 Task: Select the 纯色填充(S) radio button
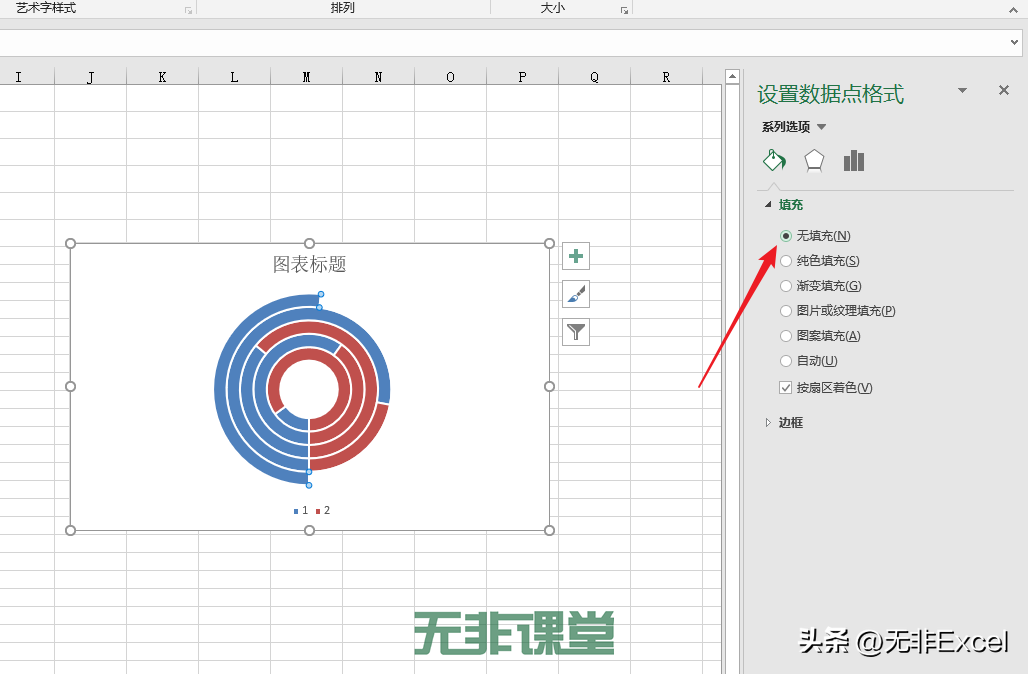click(785, 261)
